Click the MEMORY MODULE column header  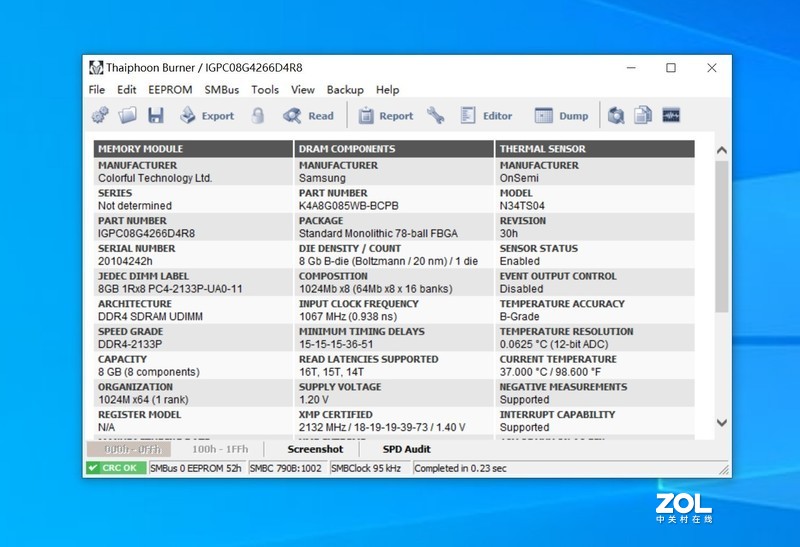click(x=193, y=149)
